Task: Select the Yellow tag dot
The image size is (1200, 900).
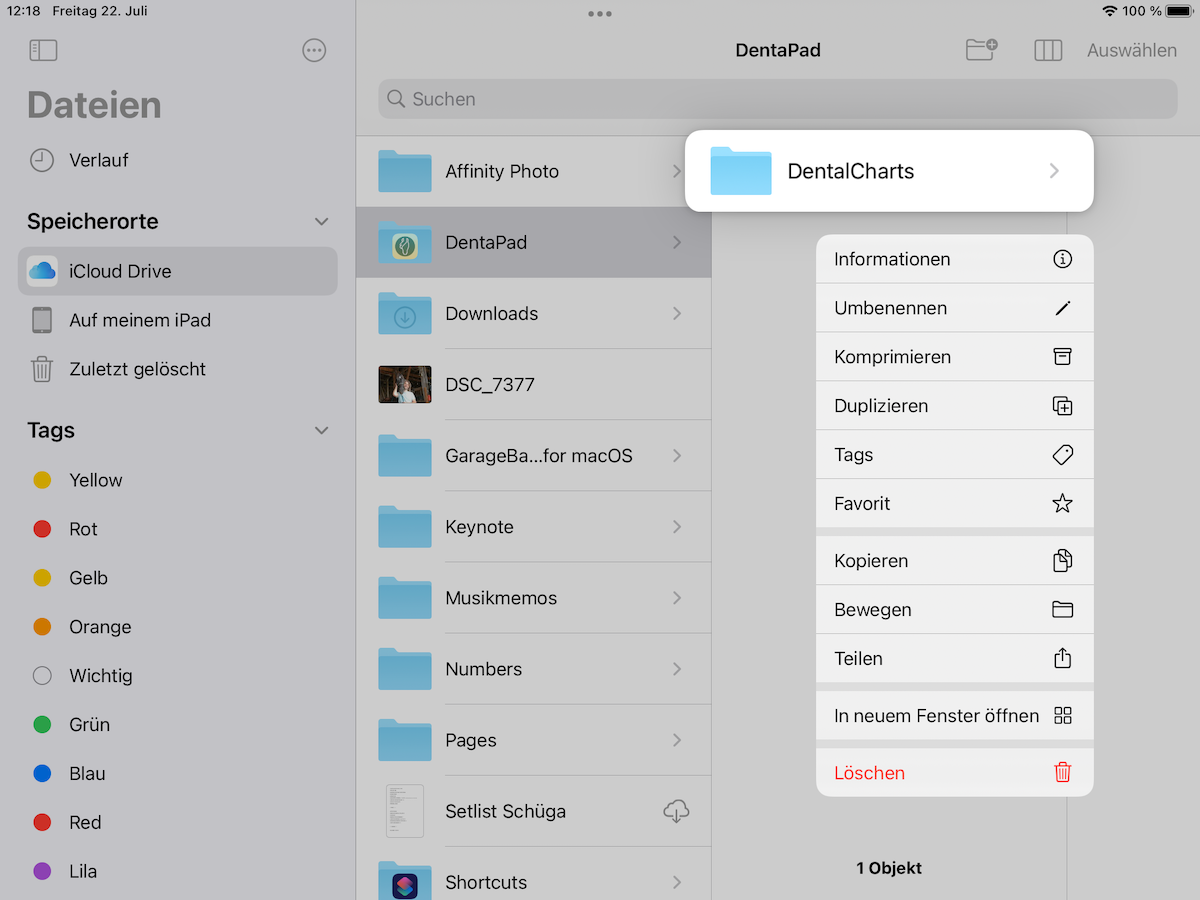Action: coord(42,480)
